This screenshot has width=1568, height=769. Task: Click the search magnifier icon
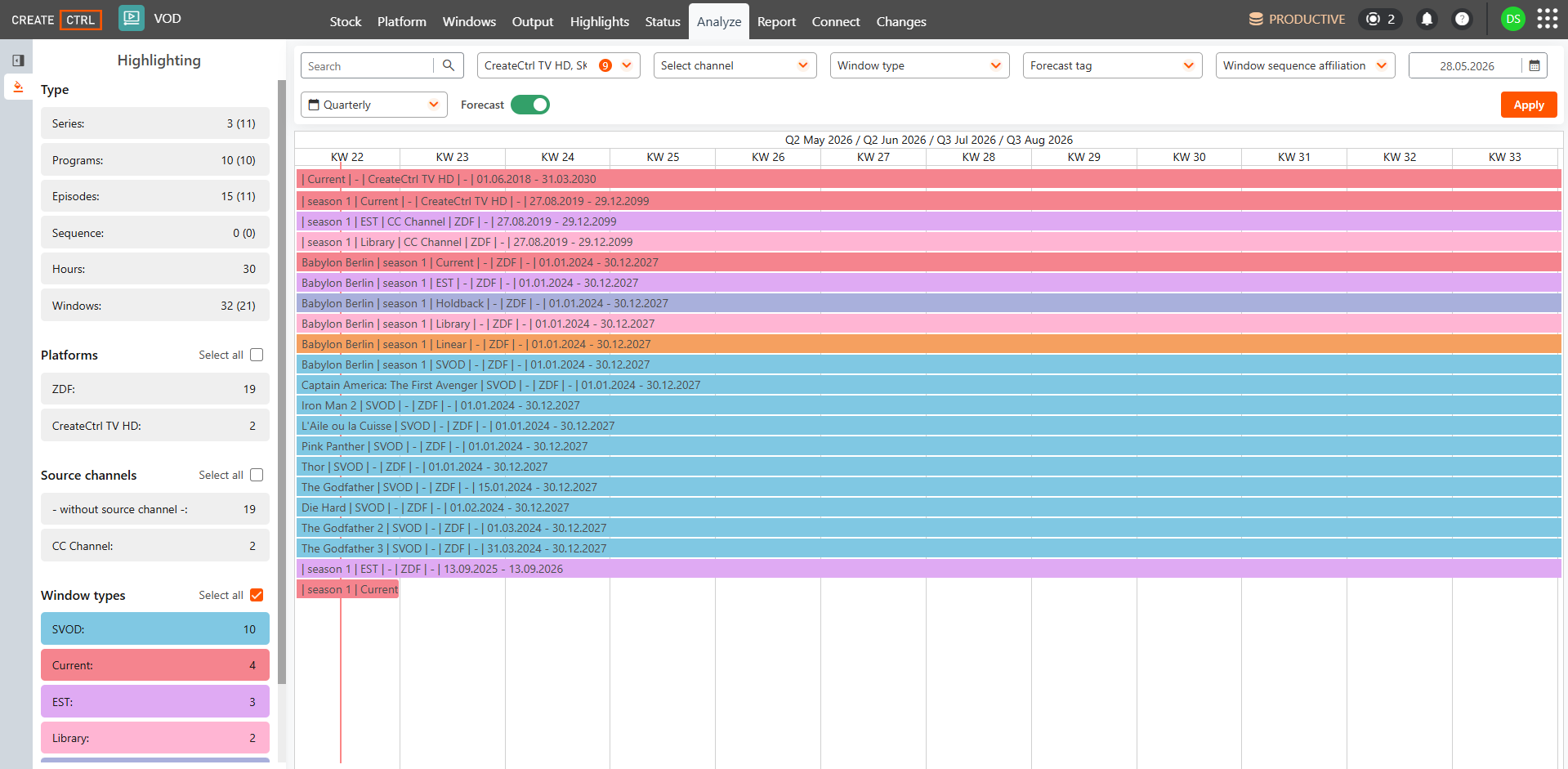(x=449, y=65)
